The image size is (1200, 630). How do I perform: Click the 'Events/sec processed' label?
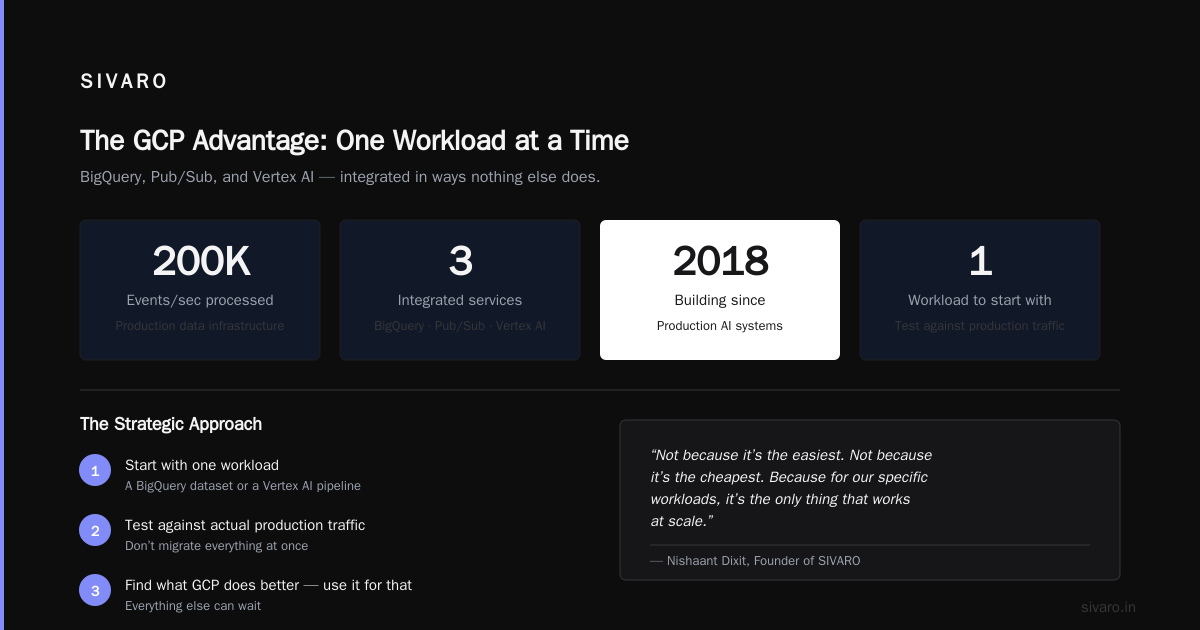coord(200,300)
